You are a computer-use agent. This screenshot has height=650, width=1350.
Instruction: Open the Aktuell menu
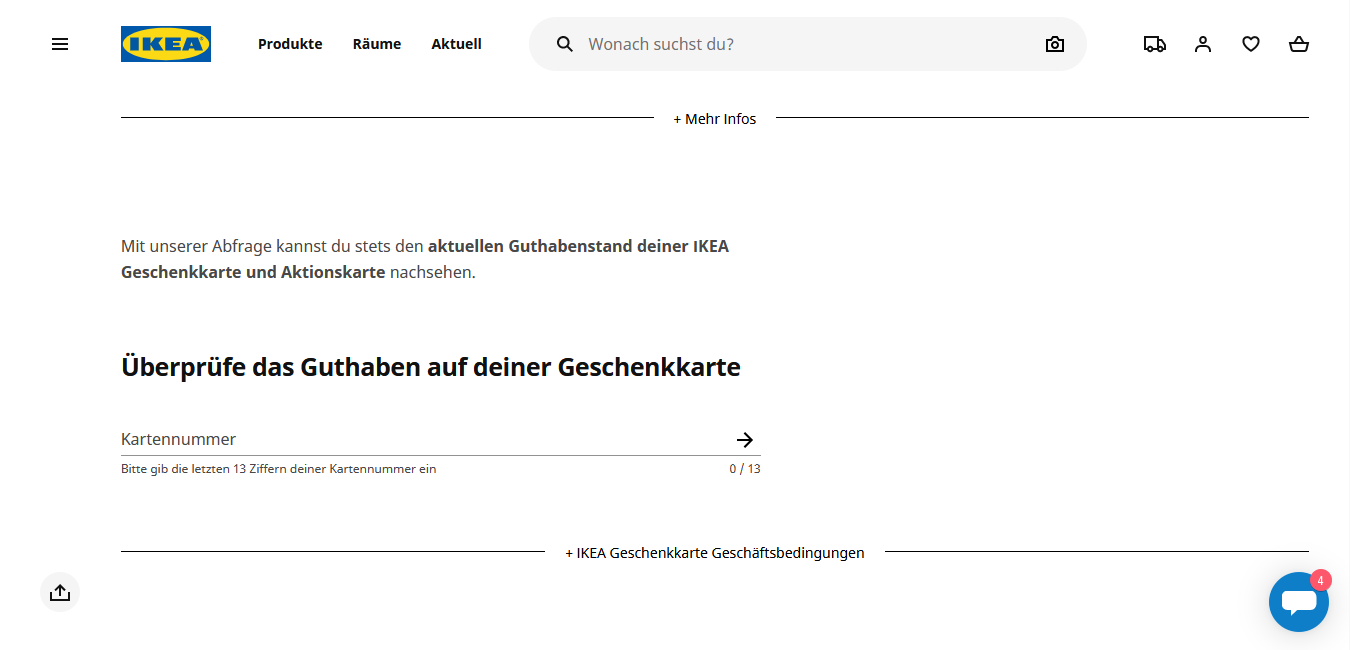tap(457, 44)
